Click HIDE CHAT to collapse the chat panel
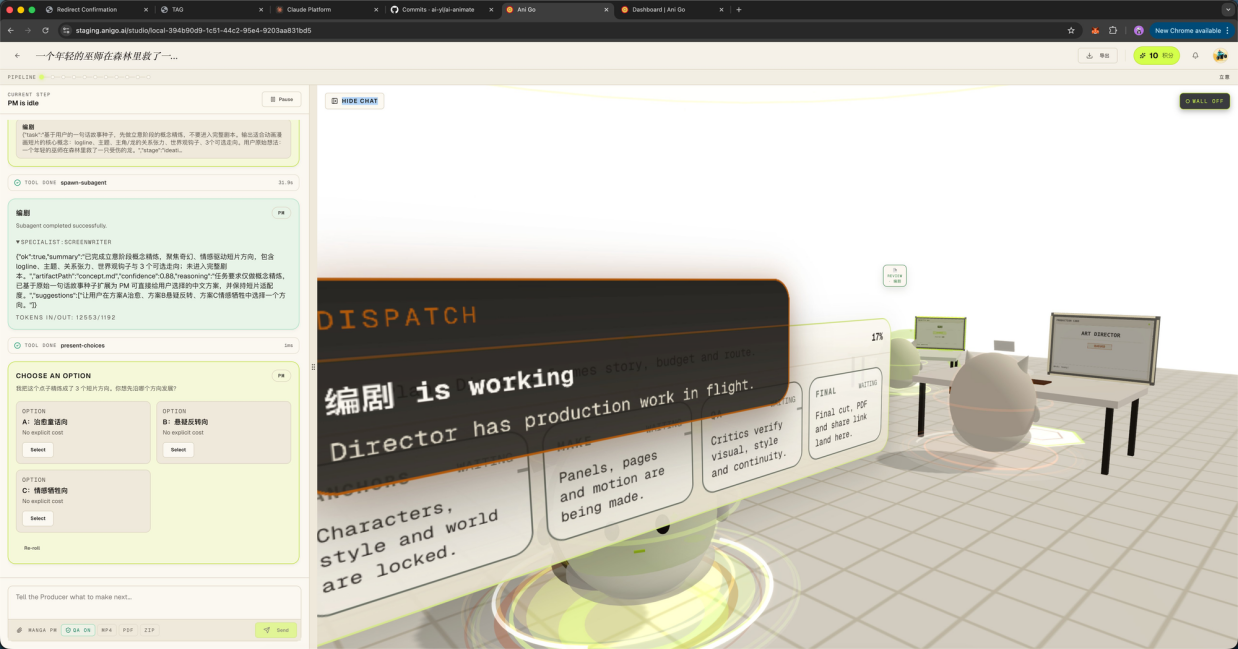 [354, 101]
